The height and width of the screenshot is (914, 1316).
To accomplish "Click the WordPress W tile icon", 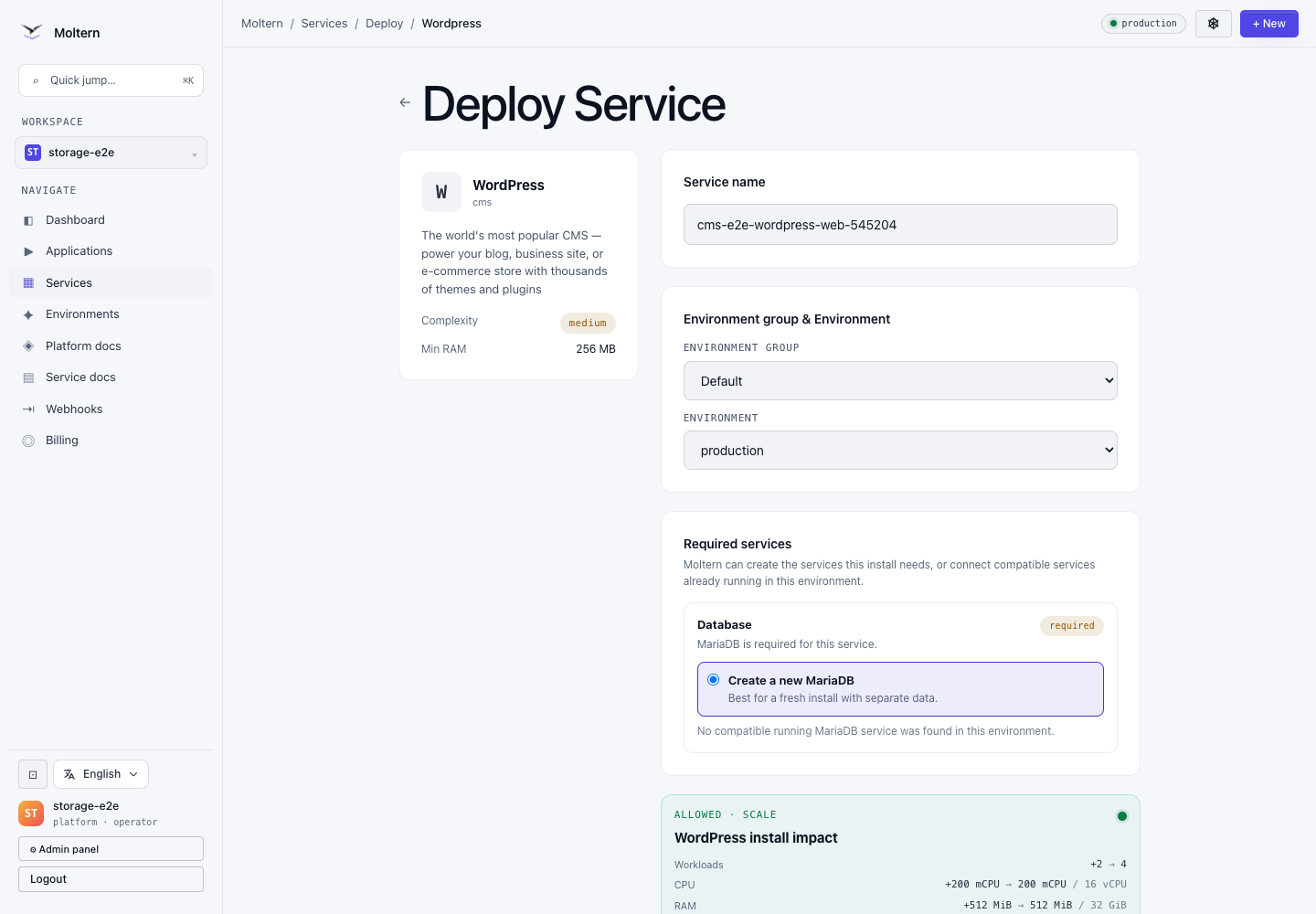I will click(x=441, y=192).
